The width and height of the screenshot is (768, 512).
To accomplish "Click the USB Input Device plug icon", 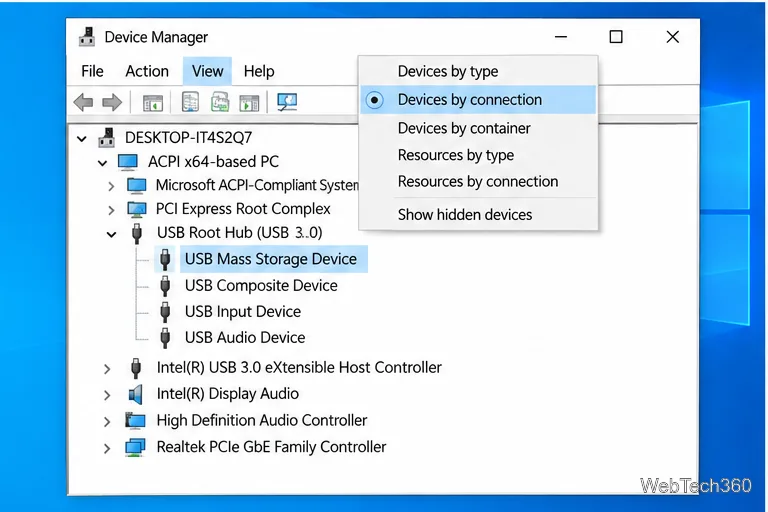I will click(165, 312).
